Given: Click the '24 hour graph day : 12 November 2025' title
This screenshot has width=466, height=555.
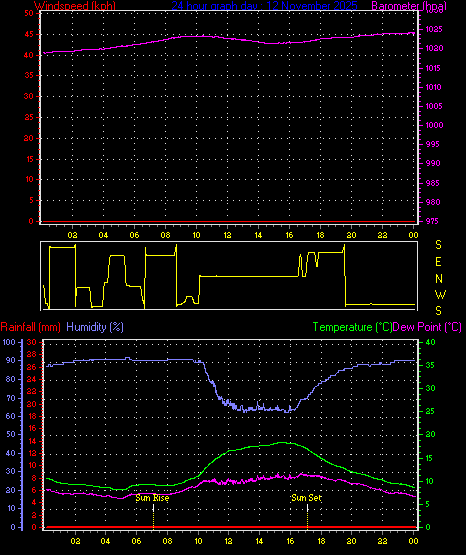Looking at the screenshot, I should click(264, 5).
